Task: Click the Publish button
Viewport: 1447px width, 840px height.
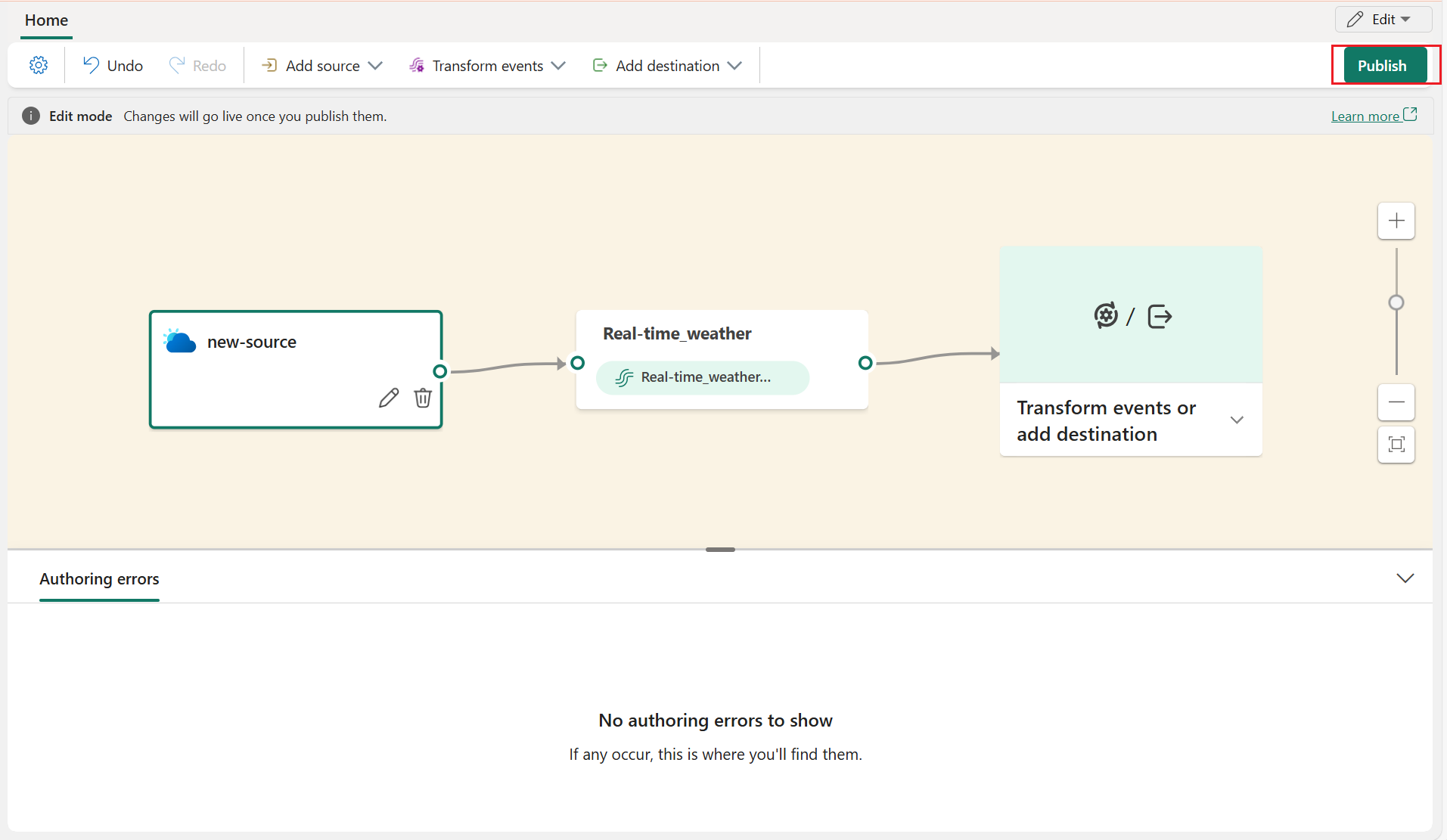Action: [x=1381, y=66]
